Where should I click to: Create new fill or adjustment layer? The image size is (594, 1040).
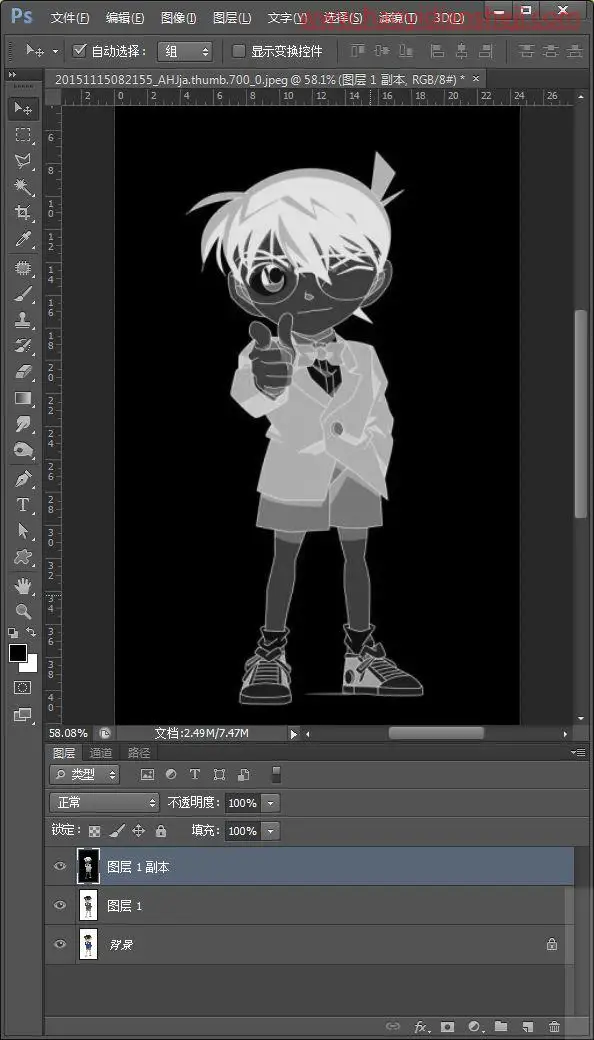point(474,1027)
